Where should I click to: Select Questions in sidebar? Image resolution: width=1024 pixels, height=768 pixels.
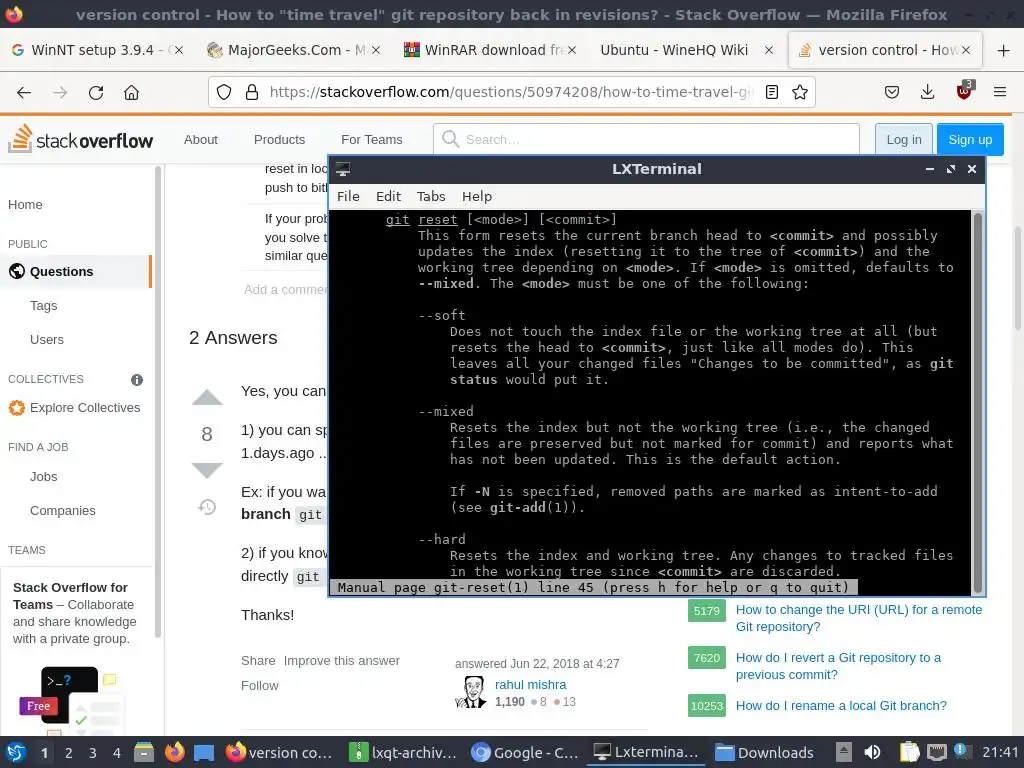tap(76, 272)
